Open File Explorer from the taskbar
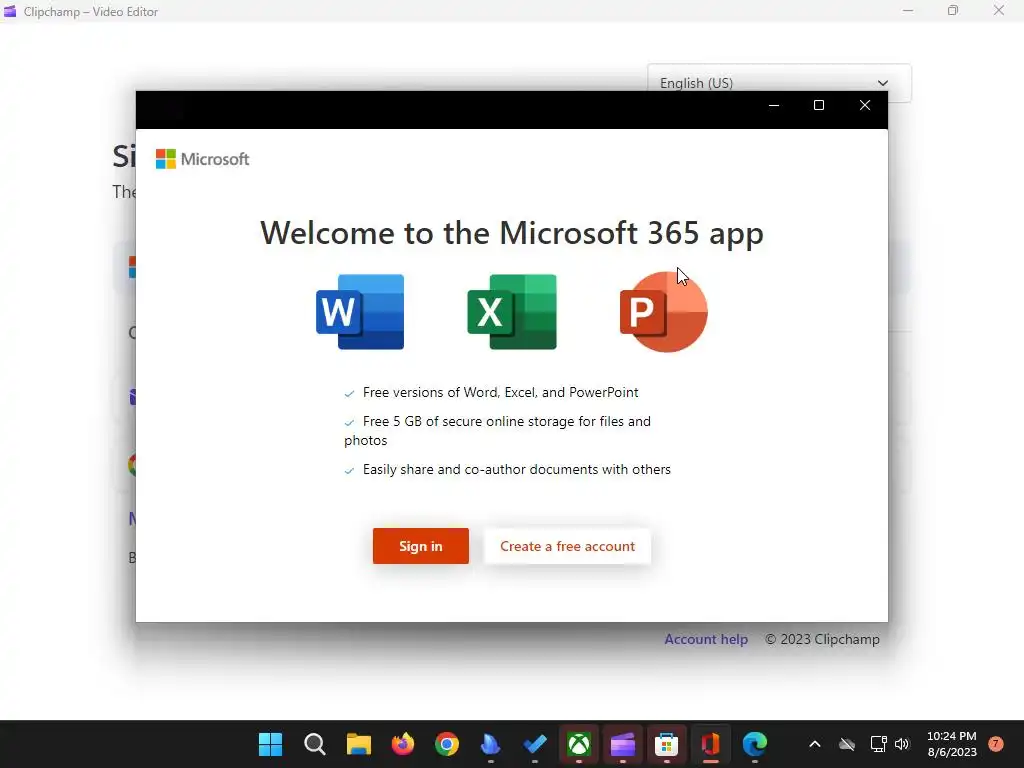 click(359, 744)
